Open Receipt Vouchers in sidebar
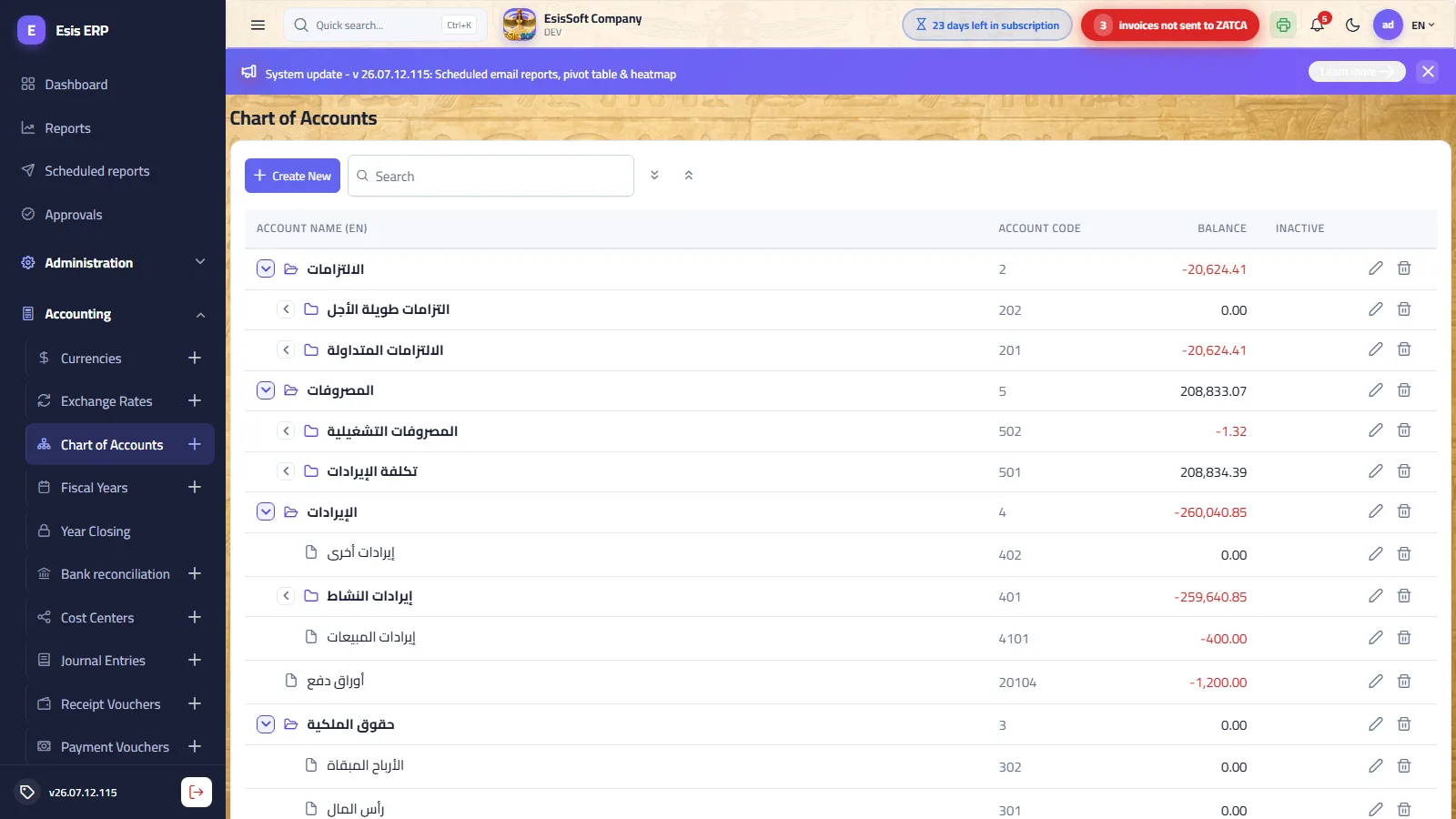This screenshot has width=1456, height=819. [110, 704]
